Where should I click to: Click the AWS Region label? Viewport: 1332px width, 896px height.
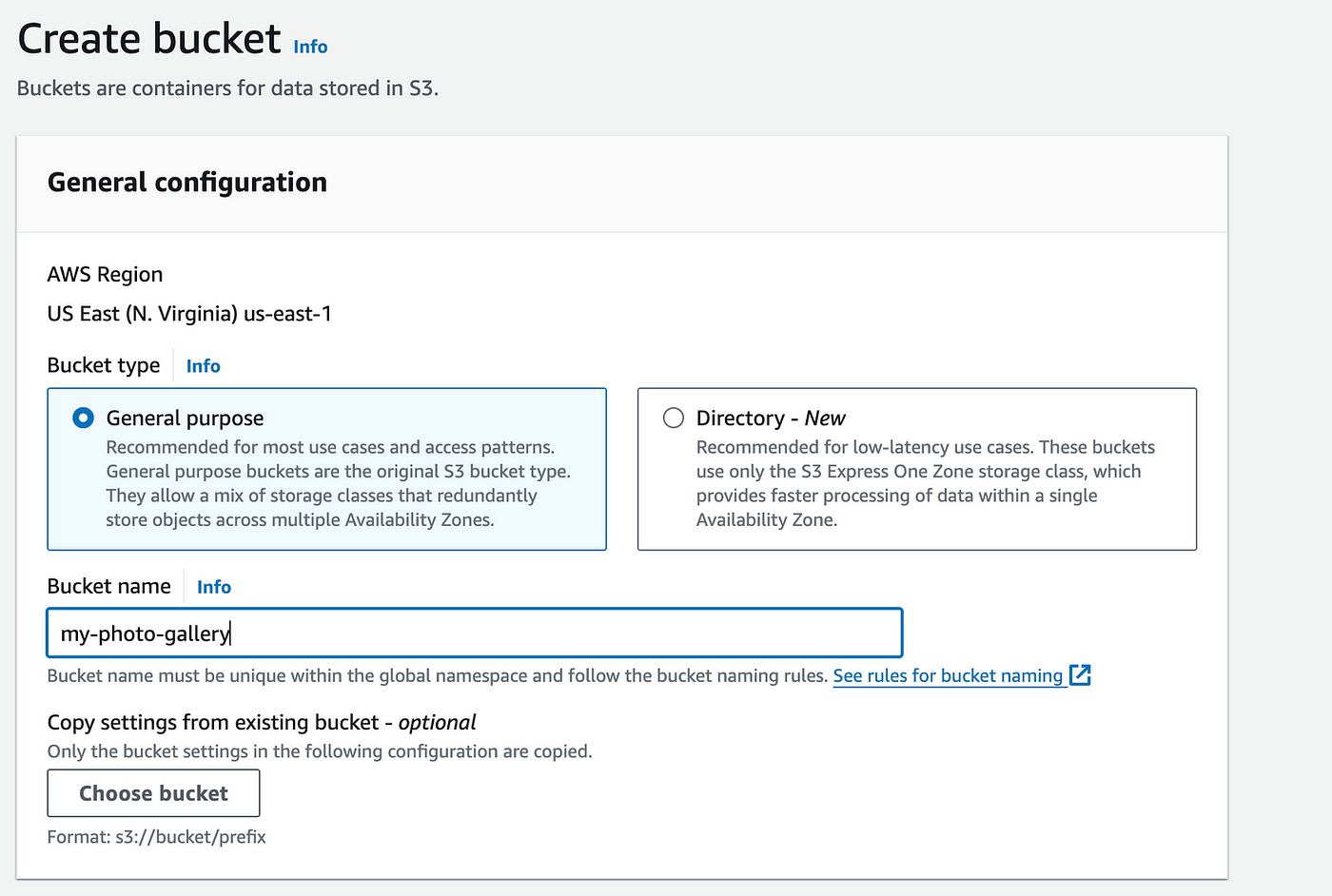click(x=105, y=274)
